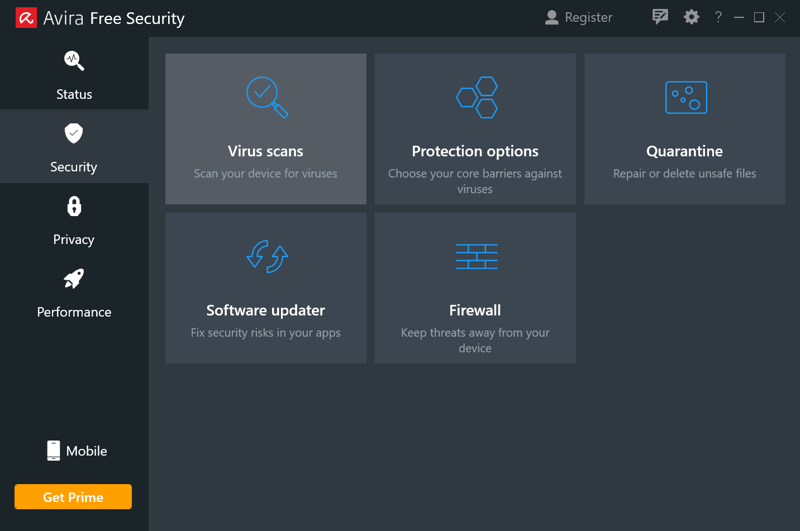Click 'Choose your core barriers against viruses' text
800x531 pixels.
point(475,181)
